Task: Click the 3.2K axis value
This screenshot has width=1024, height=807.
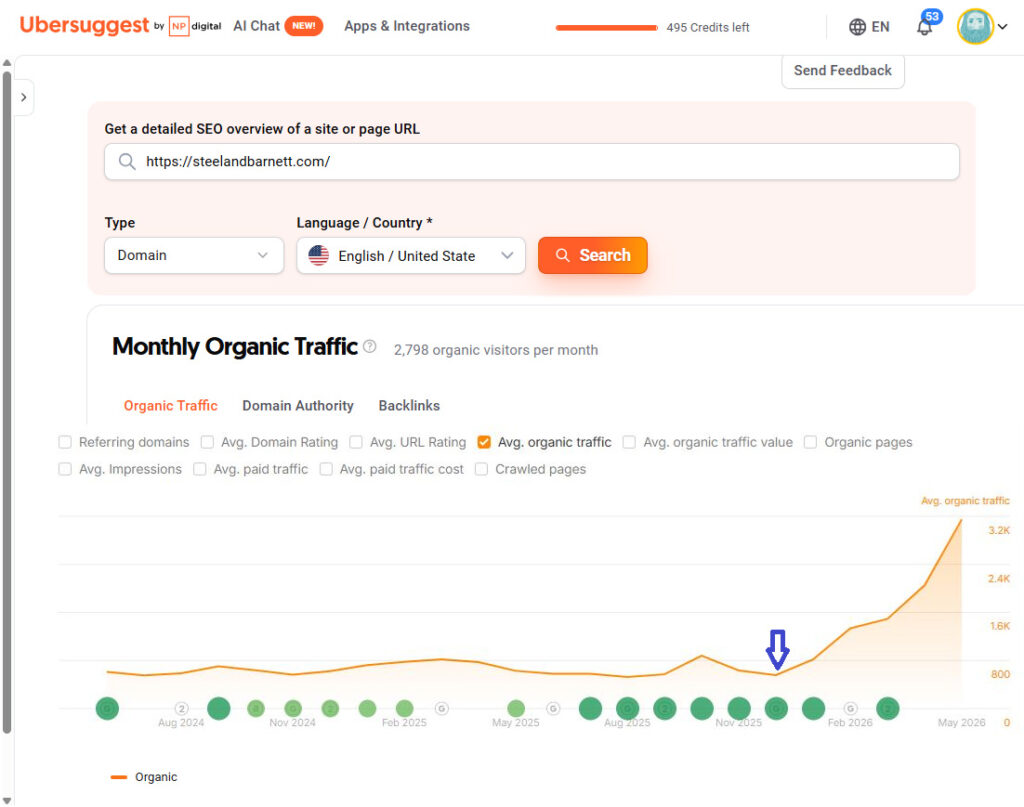Action: [x=999, y=530]
